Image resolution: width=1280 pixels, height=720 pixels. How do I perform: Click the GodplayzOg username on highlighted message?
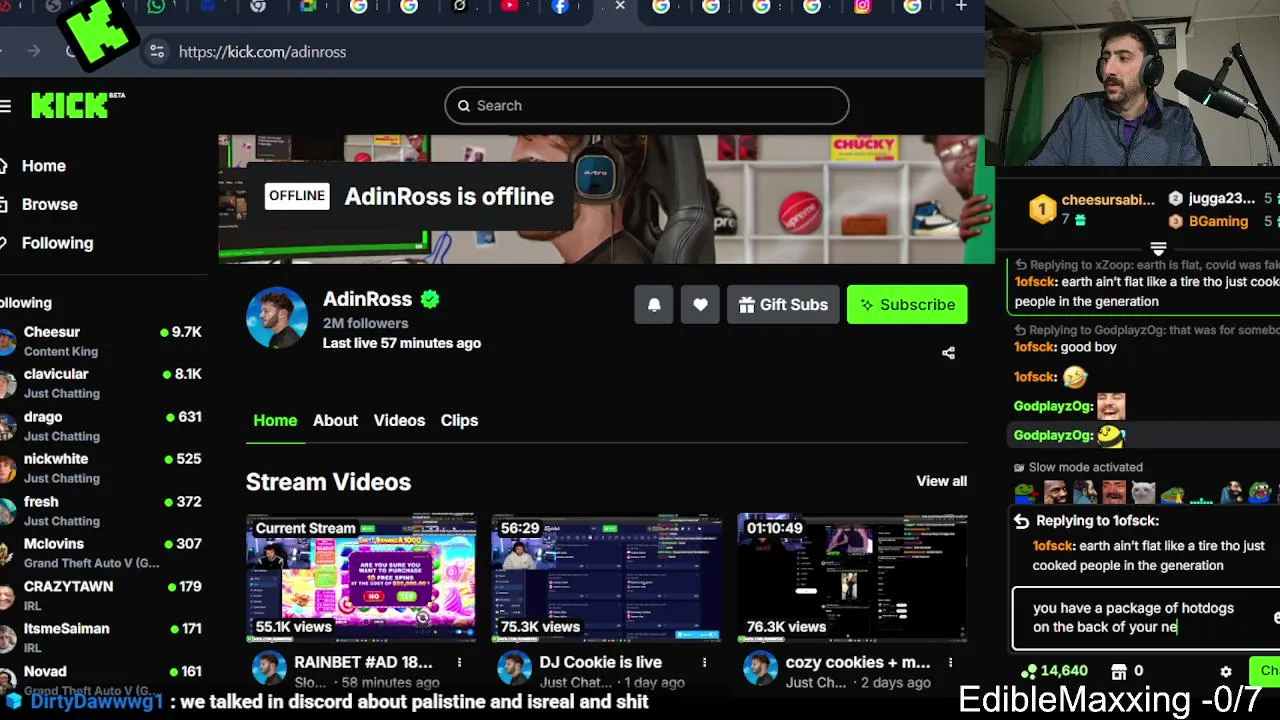(x=1053, y=435)
